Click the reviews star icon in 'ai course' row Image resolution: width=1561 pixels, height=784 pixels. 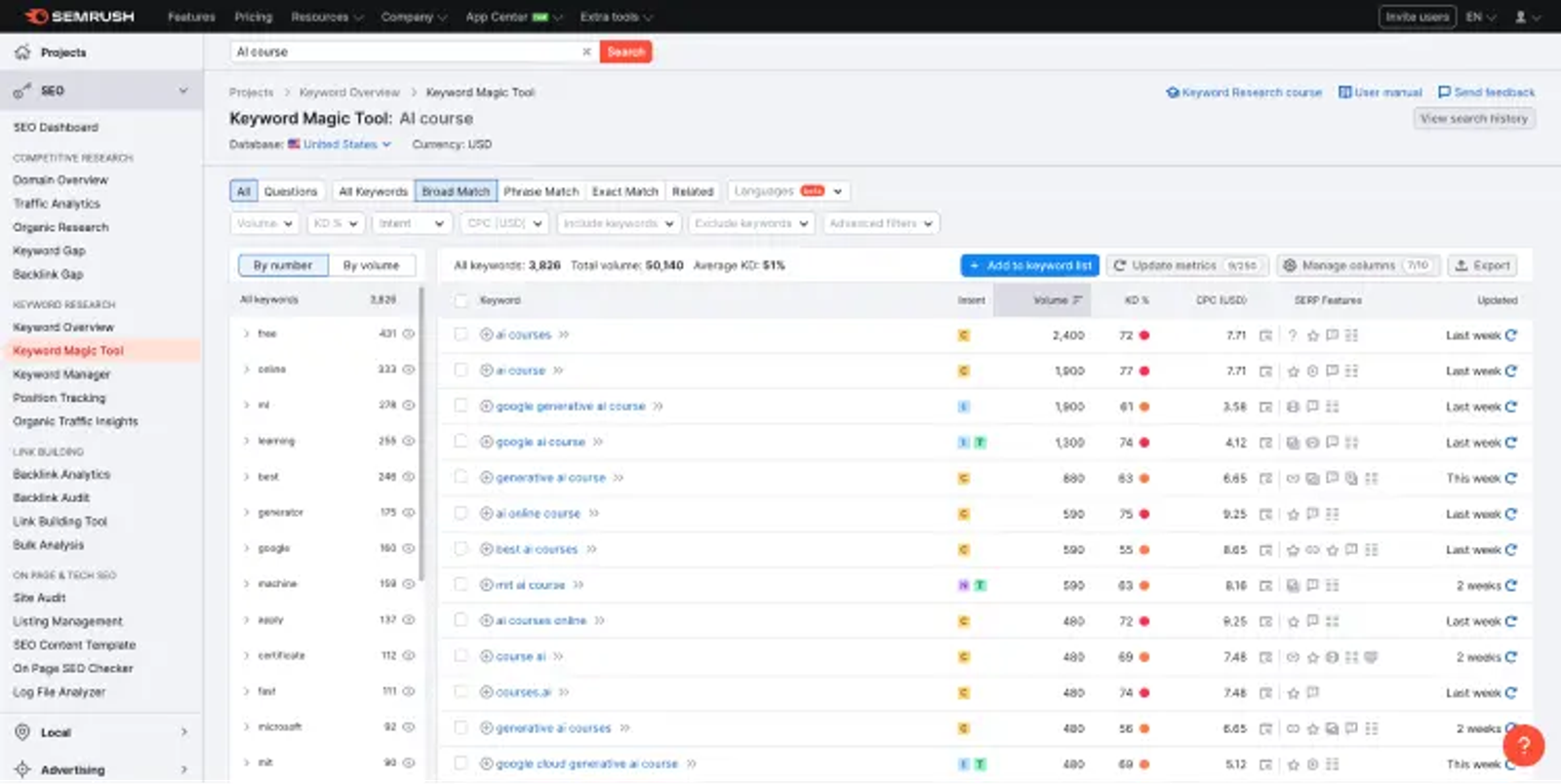point(1293,372)
